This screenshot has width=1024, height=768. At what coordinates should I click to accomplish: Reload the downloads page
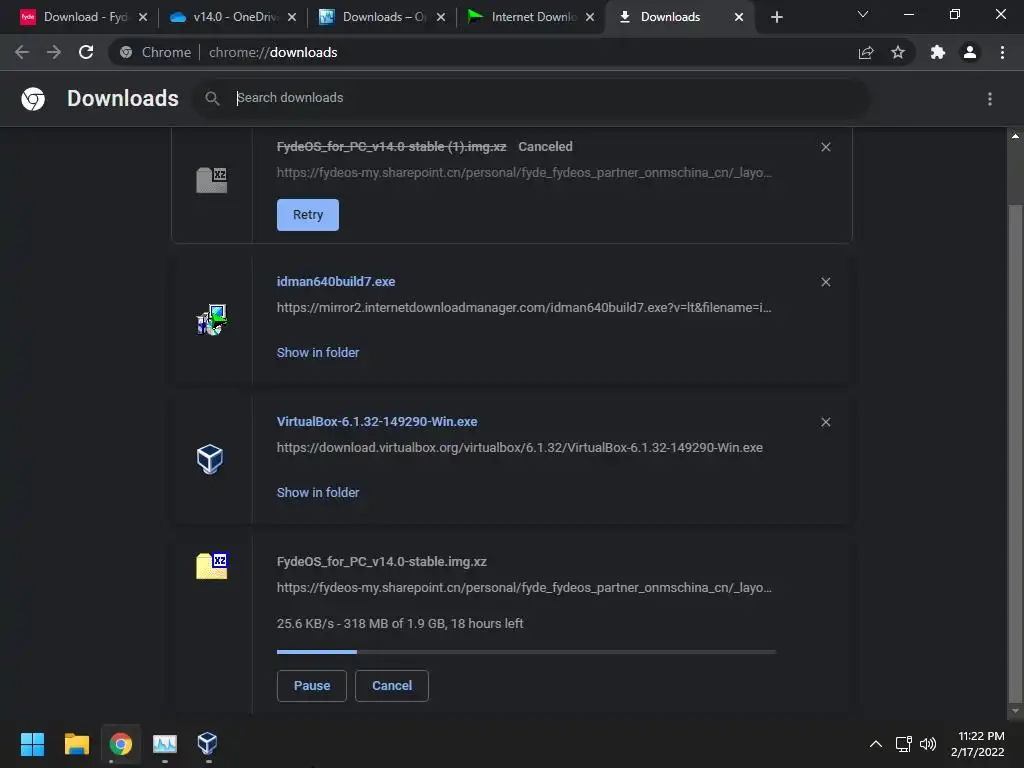coord(86,52)
